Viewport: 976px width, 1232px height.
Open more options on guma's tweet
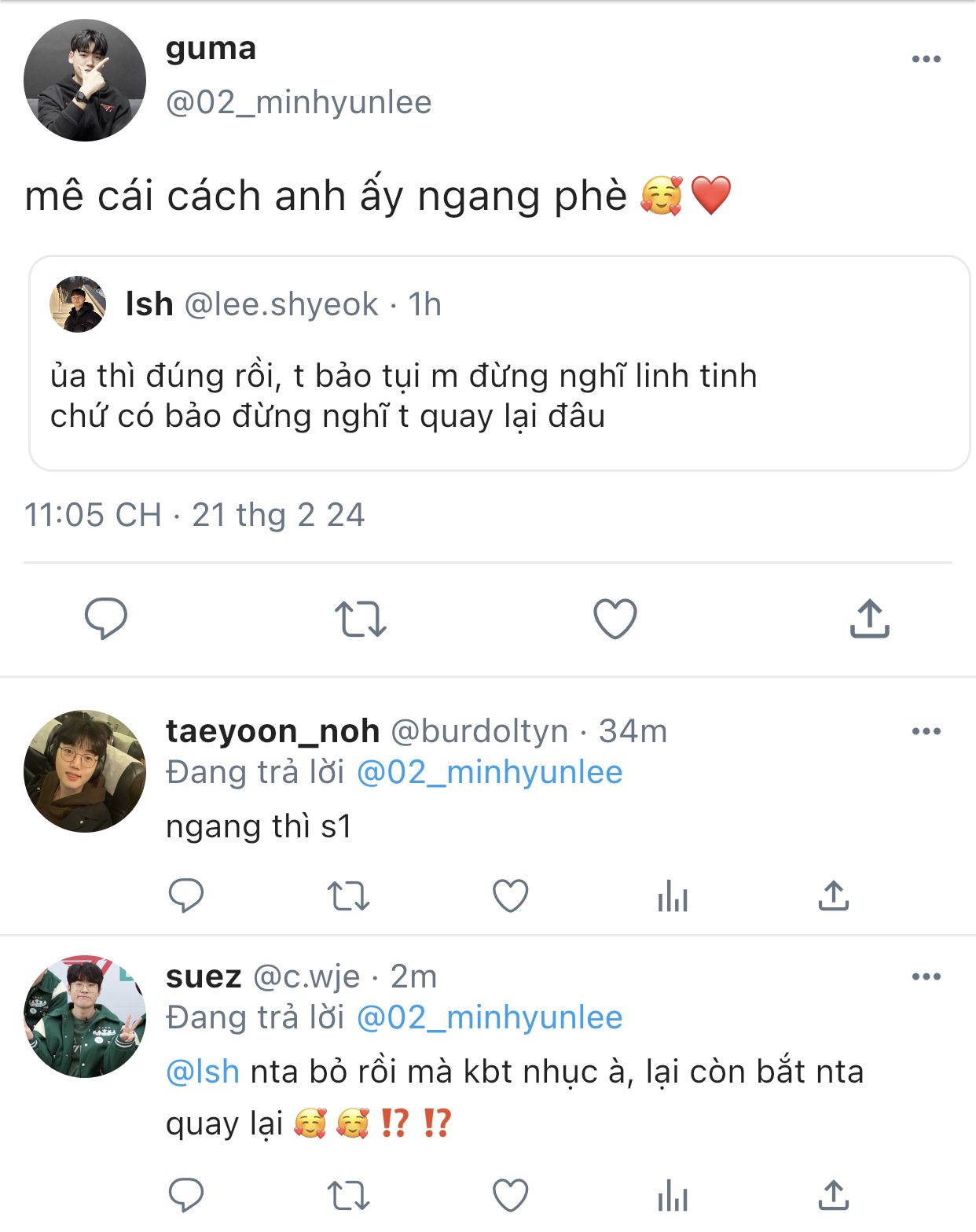pos(926,59)
